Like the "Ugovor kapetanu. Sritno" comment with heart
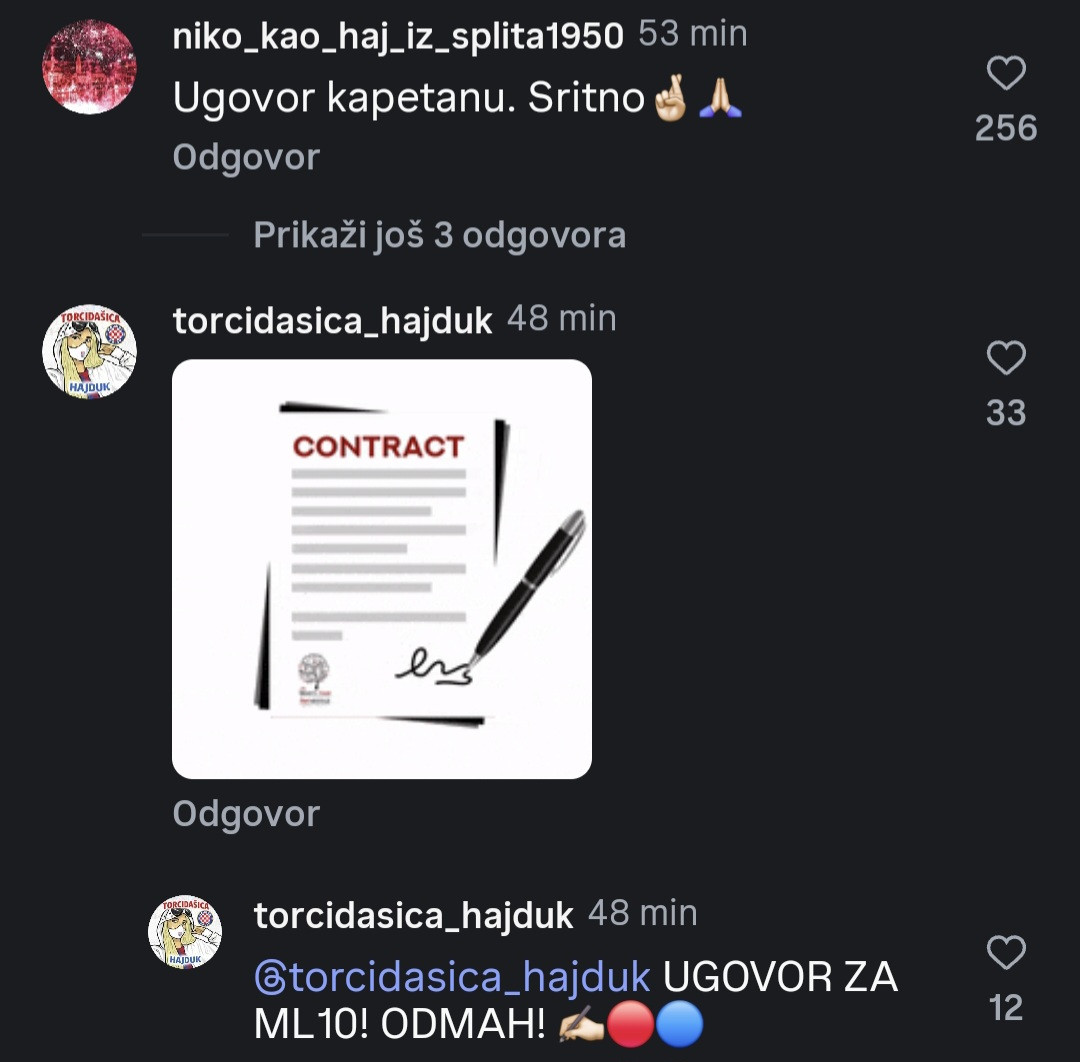This screenshot has width=1080, height=1062. [x=1006, y=73]
